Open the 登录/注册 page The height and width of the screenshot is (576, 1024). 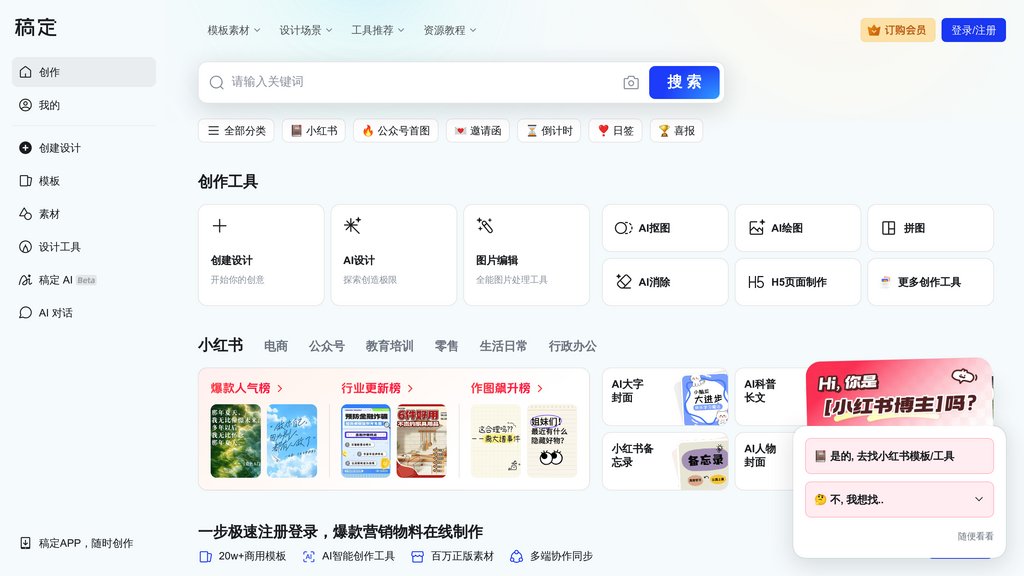pos(972,29)
